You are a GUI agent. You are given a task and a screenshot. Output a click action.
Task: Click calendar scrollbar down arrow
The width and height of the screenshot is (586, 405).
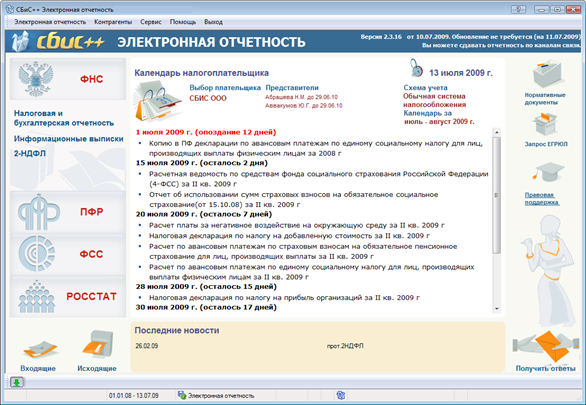(x=497, y=309)
